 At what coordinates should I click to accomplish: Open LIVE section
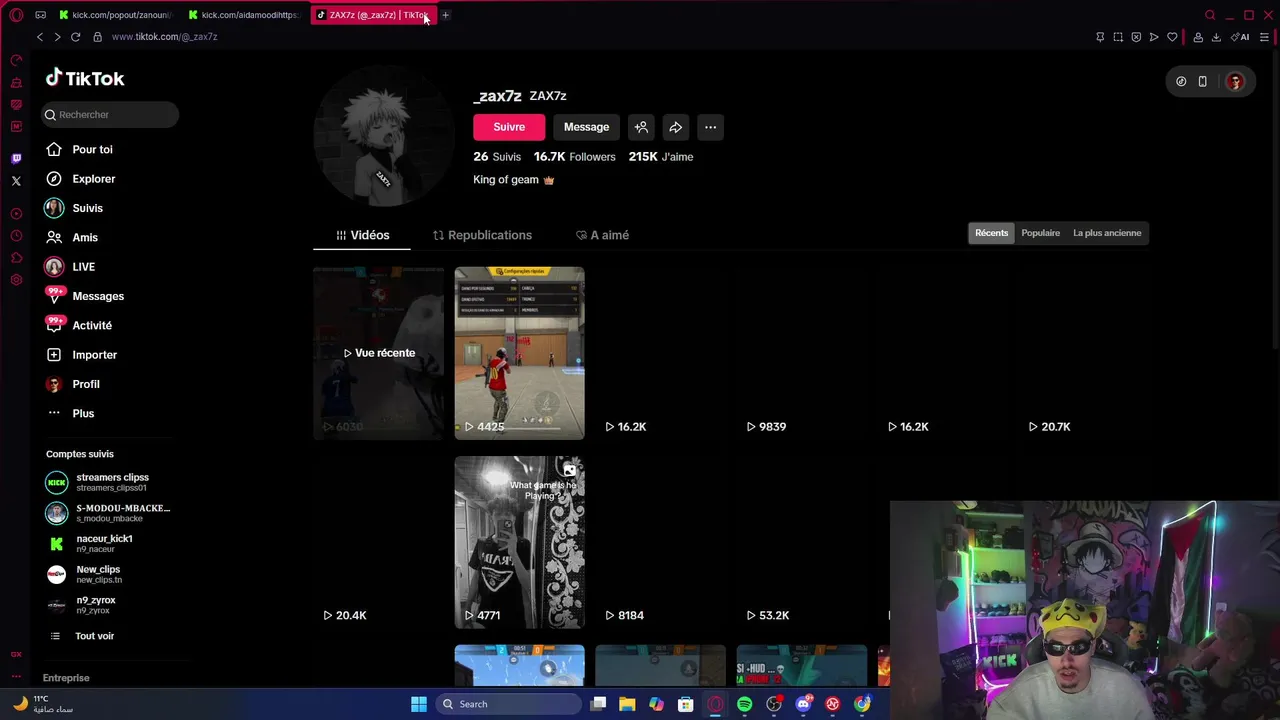click(x=83, y=267)
